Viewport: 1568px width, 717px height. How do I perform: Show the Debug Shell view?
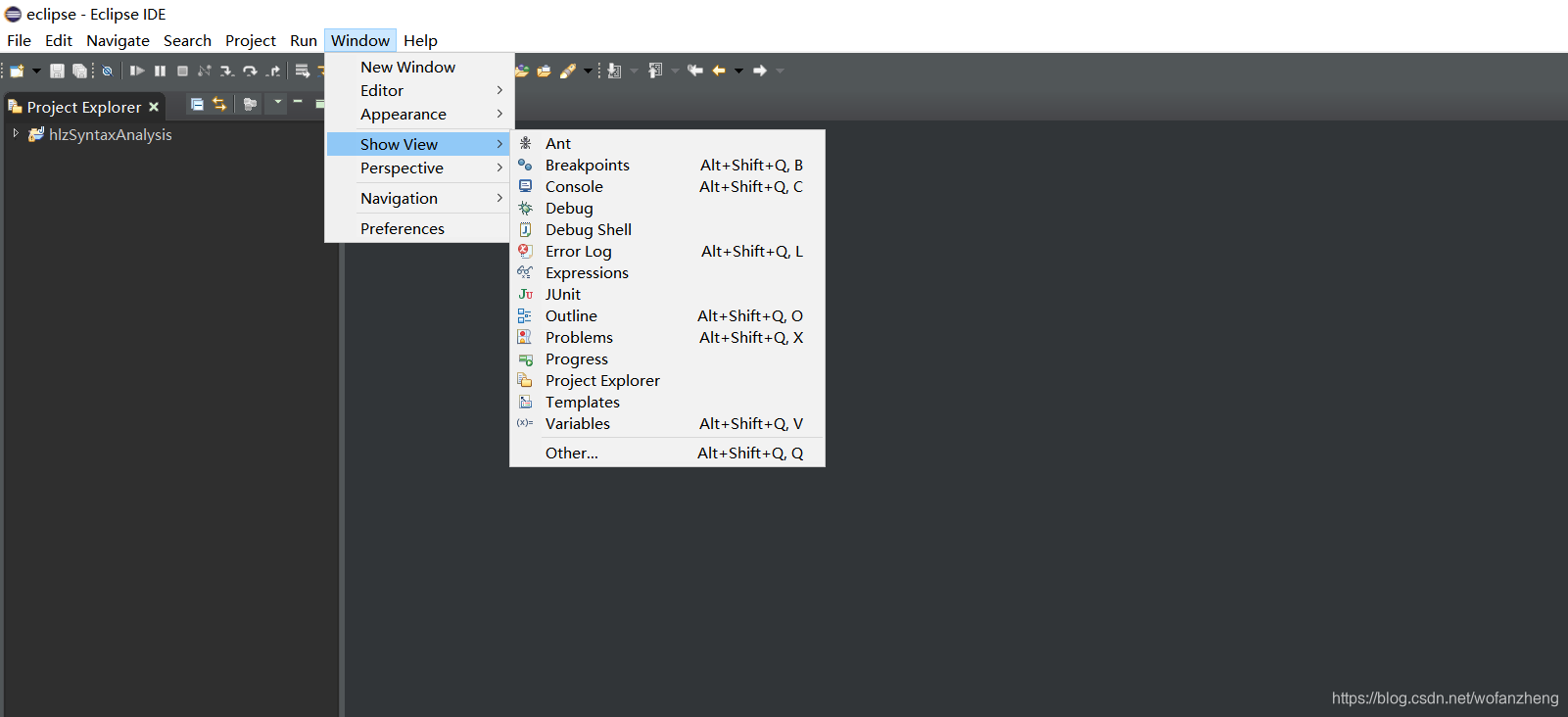pos(667,229)
